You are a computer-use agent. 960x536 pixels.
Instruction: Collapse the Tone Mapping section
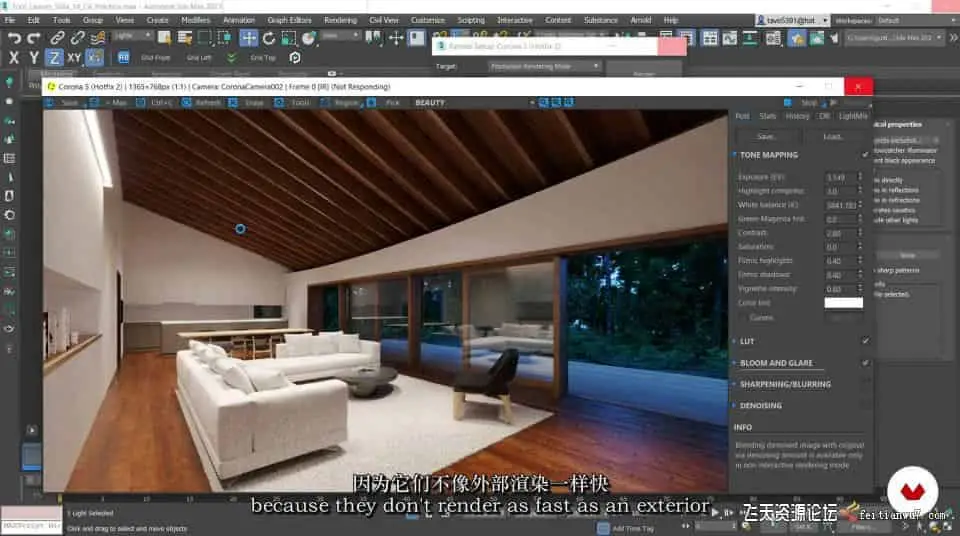coord(735,155)
